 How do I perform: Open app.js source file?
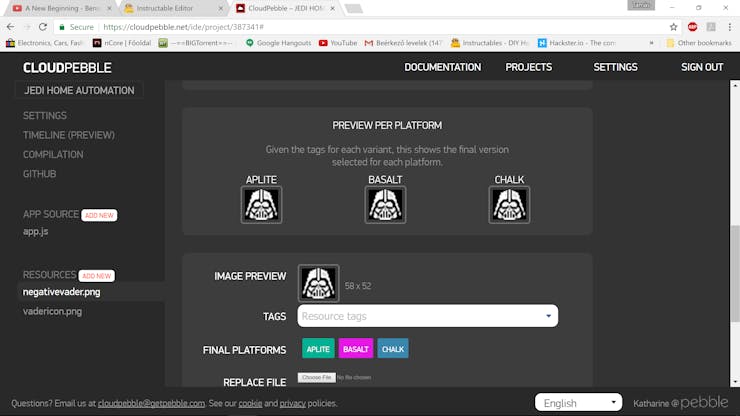click(x=35, y=231)
